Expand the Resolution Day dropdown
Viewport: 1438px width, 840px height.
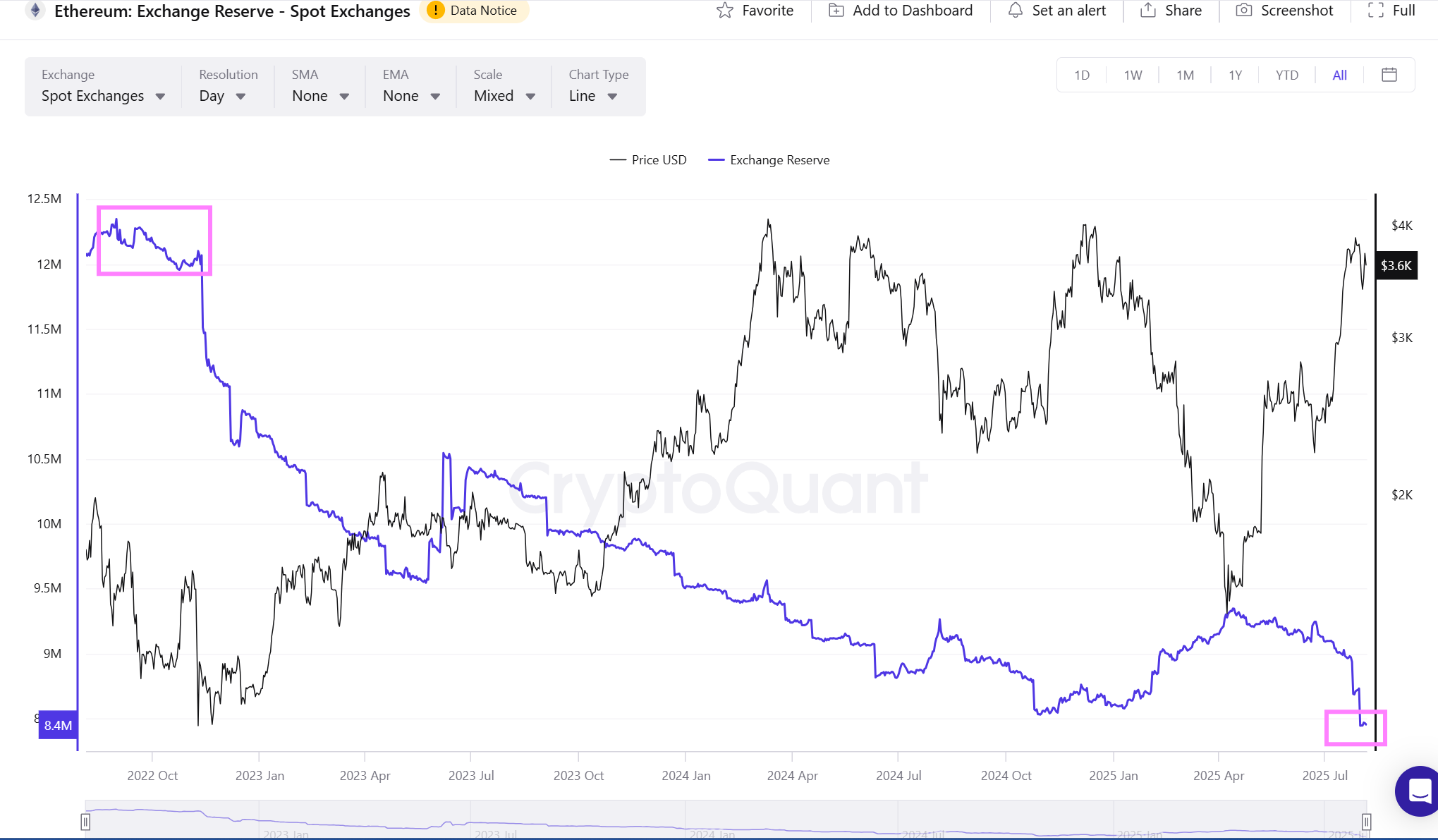222,96
